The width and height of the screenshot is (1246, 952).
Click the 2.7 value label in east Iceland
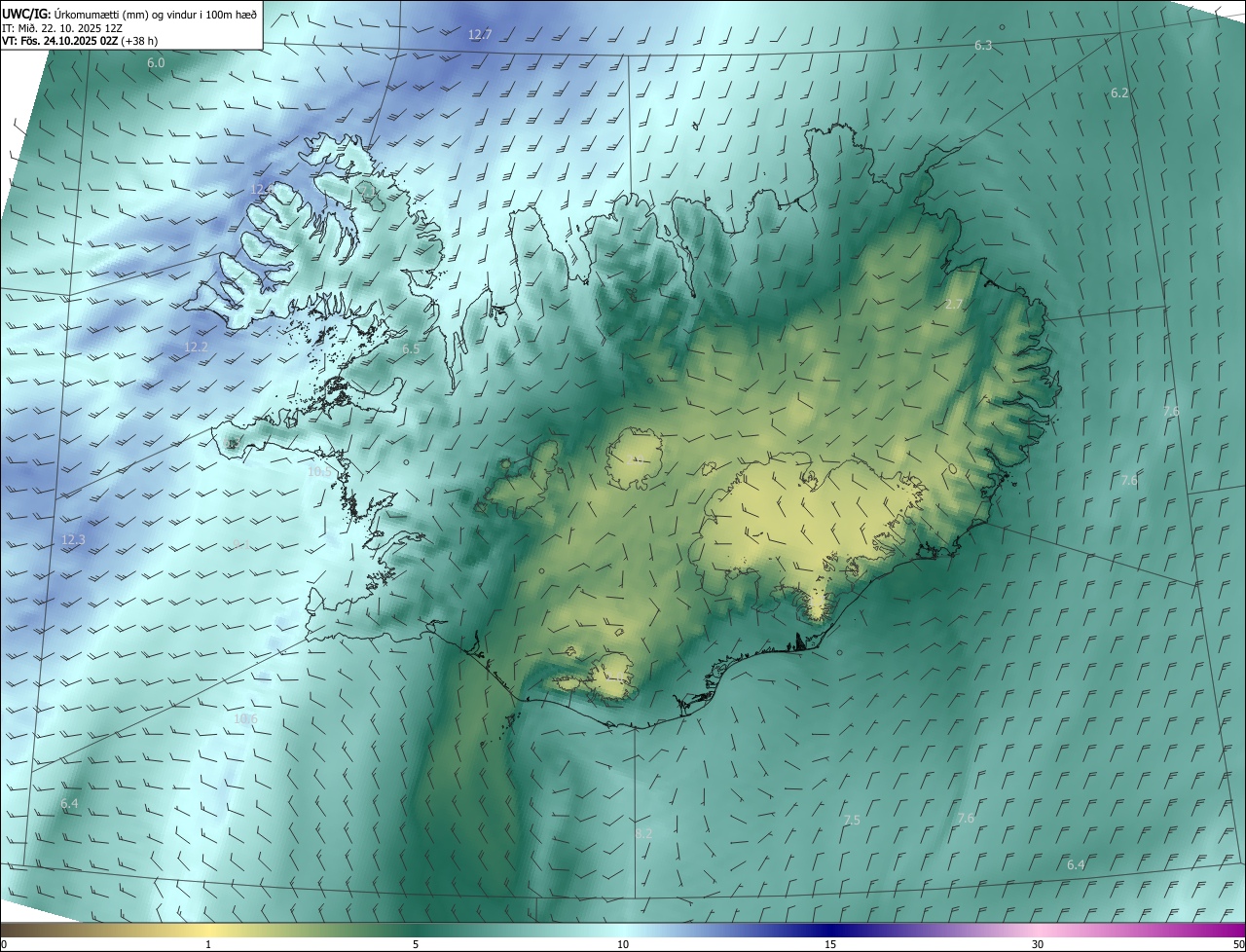[953, 305]
